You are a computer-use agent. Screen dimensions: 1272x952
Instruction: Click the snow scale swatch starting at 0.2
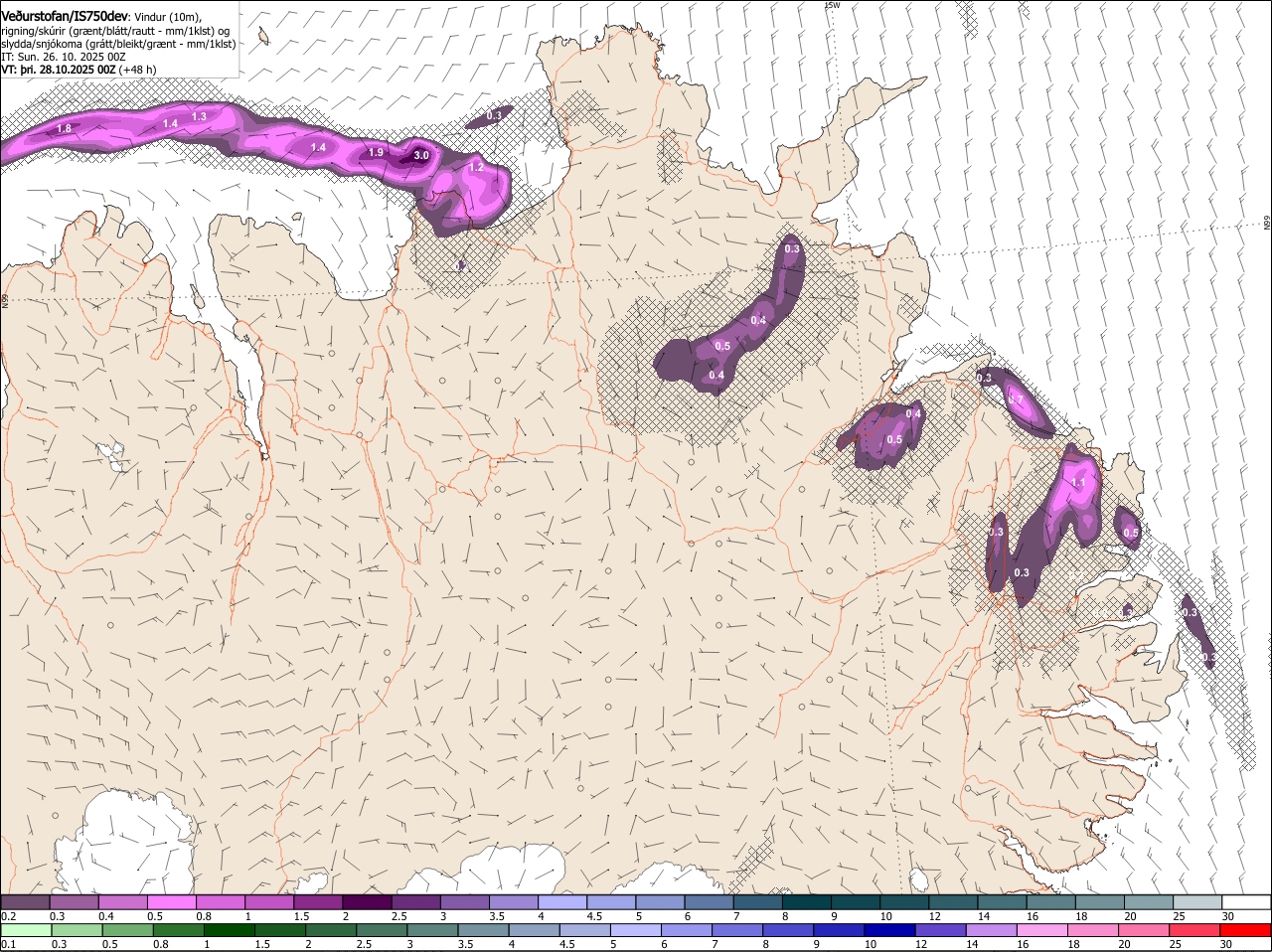click(x=25, y=901)
